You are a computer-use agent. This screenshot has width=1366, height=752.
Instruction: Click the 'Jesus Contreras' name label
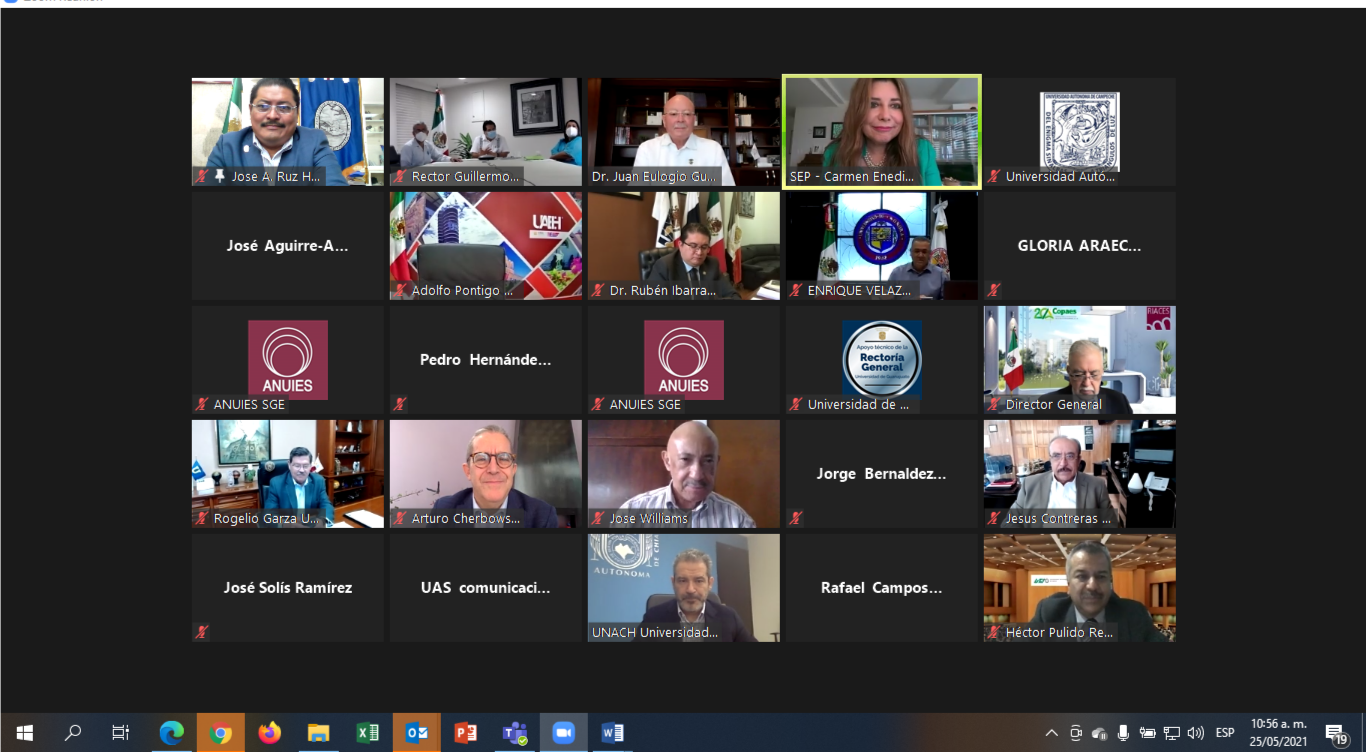[1059, 519]
